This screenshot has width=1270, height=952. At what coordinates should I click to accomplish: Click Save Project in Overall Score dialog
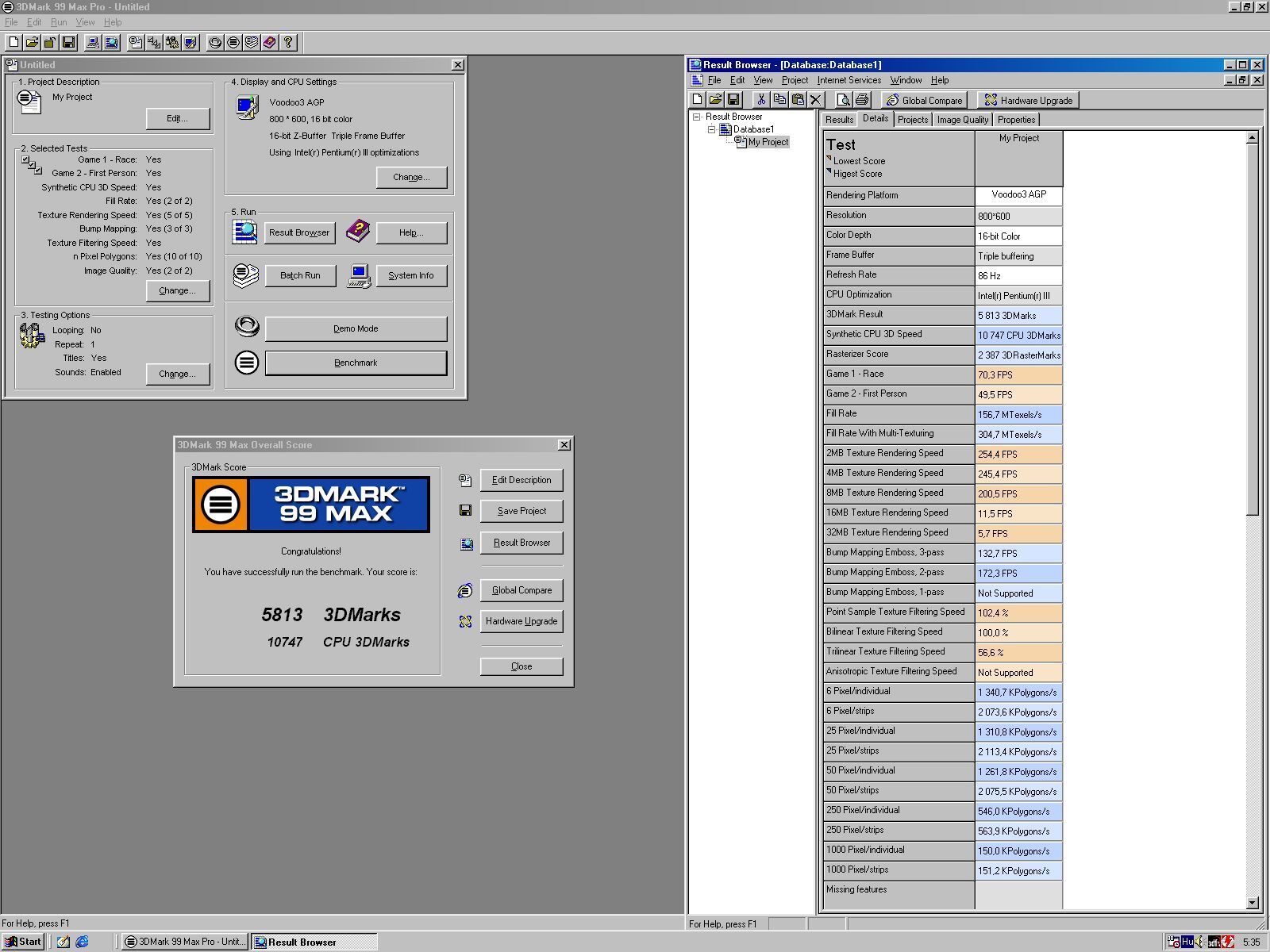coord(521,511)
